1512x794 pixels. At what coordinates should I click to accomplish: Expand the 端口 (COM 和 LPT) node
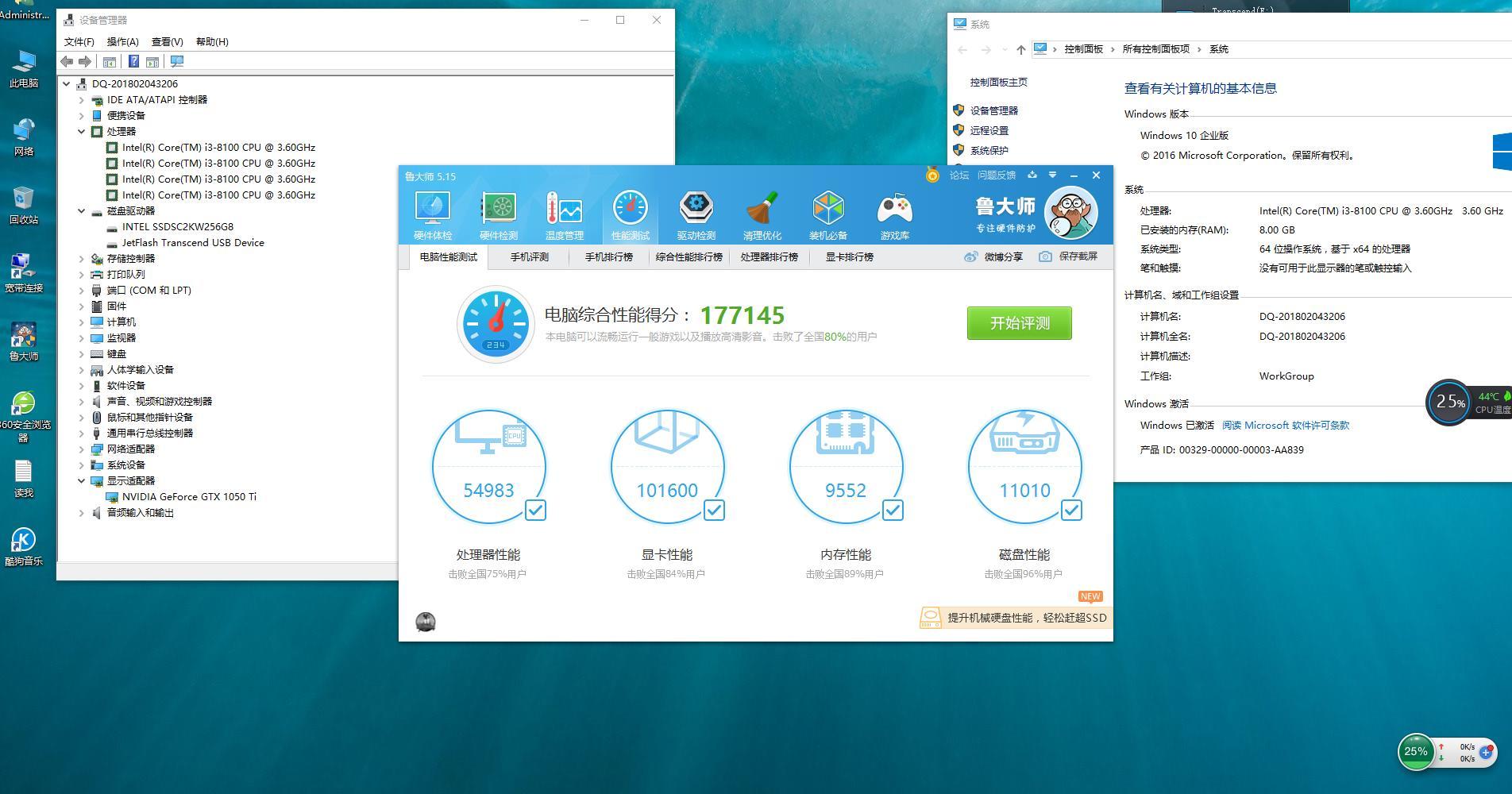point(81,290)
